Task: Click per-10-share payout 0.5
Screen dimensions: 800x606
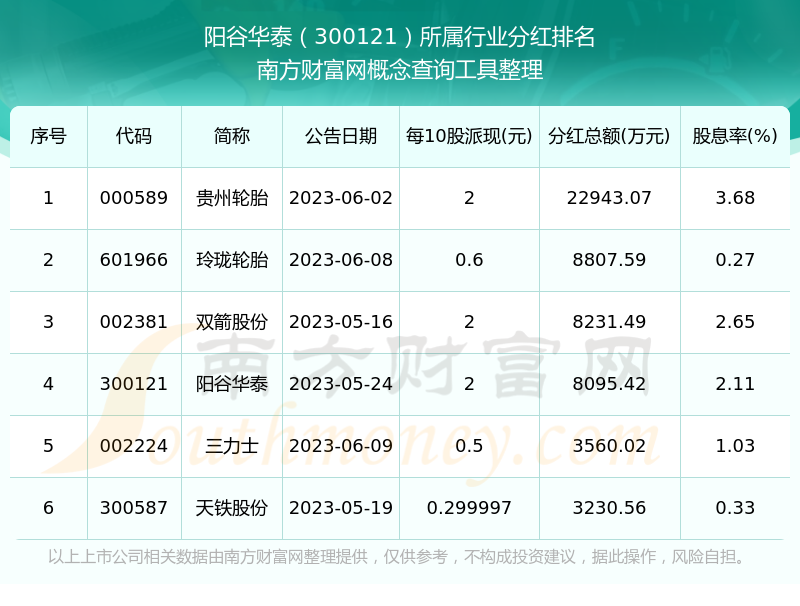Action: point(469,446)
